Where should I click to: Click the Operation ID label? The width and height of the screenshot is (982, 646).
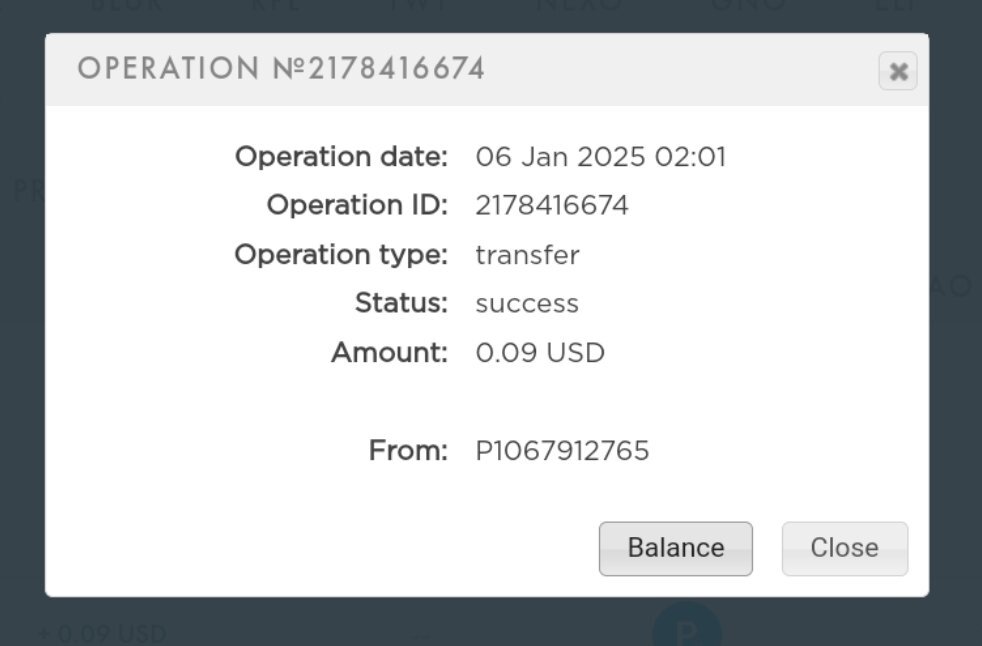tap(357, 206)
